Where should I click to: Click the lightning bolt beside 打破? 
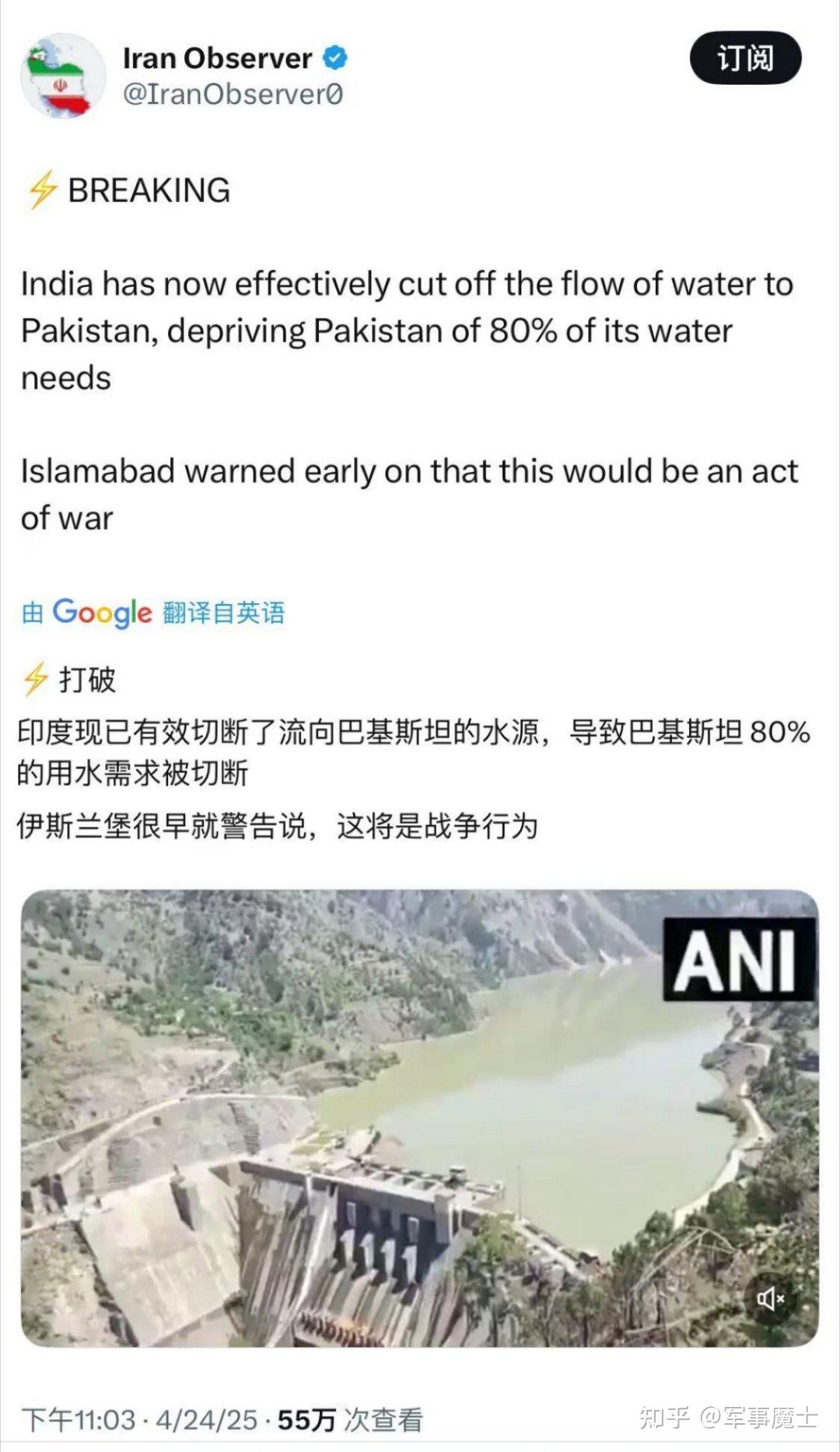(x=35, y=679)
